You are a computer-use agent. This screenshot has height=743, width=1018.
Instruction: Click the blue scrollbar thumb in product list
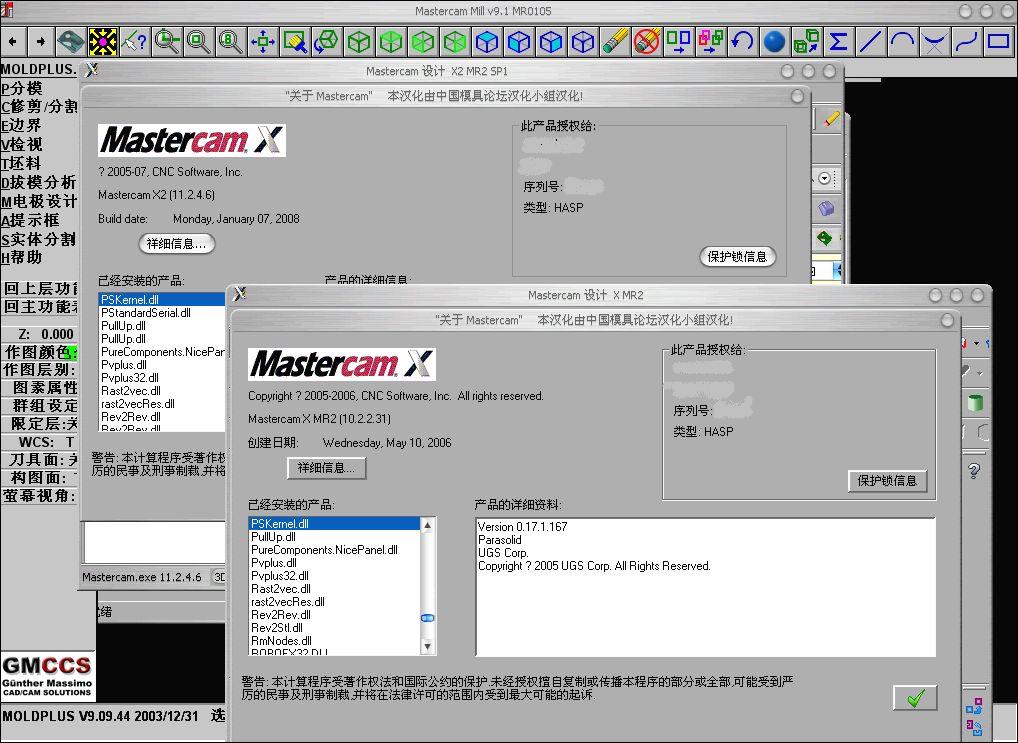click(427, 618)
